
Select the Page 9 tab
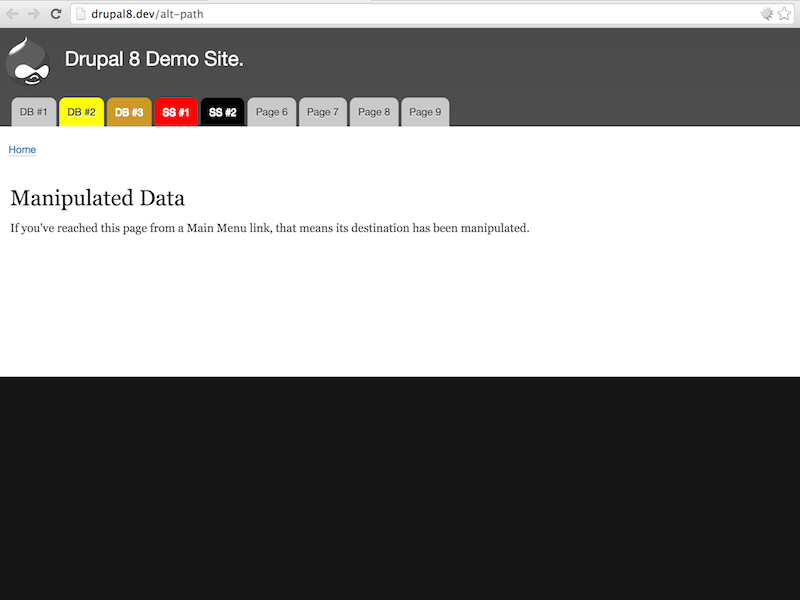tap(425, 112)
